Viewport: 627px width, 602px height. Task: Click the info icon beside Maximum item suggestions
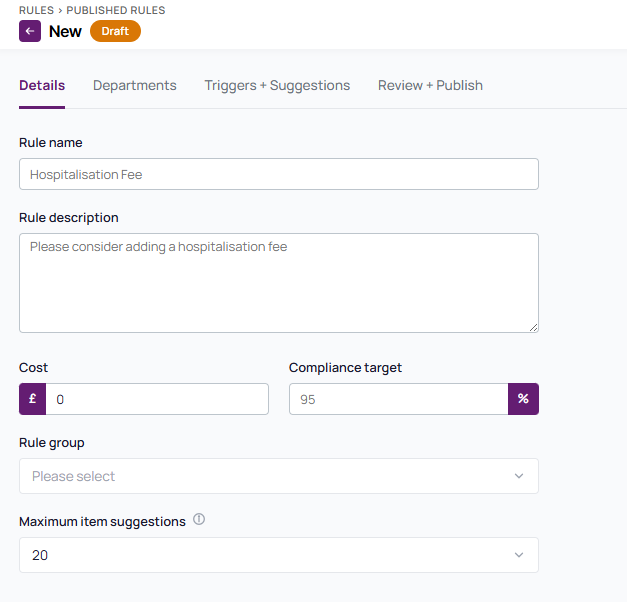click(199, 520)
